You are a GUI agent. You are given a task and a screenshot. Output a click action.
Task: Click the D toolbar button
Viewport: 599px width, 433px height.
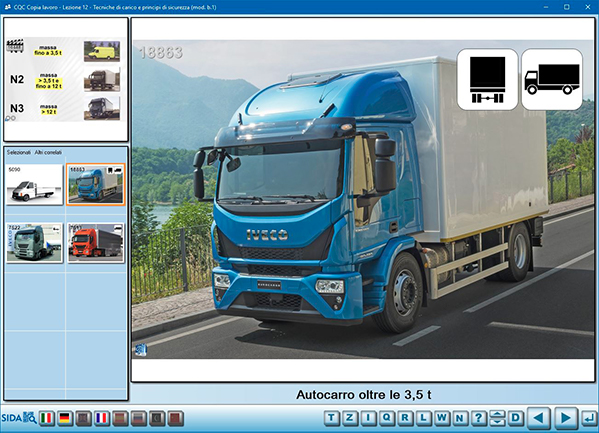click(x=515, y=418)
